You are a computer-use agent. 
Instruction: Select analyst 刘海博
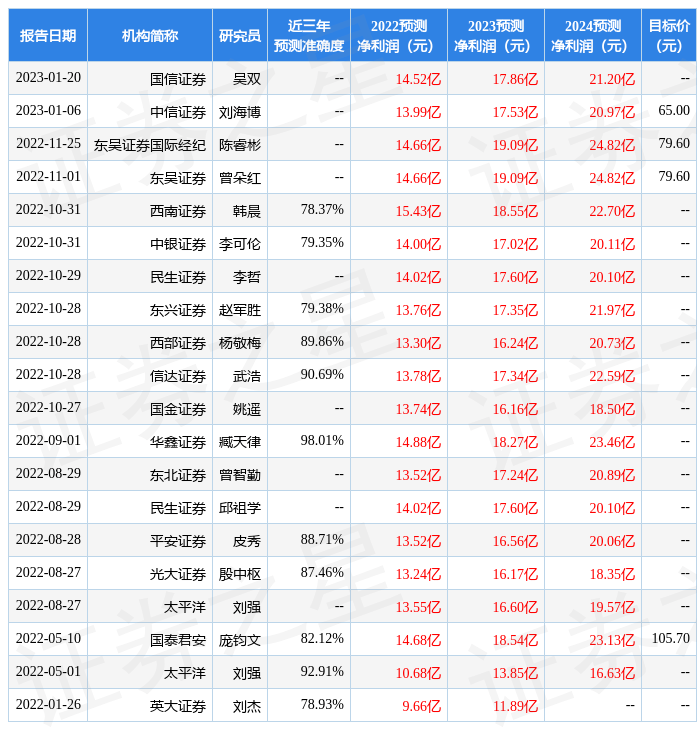[x=240, y=112]
